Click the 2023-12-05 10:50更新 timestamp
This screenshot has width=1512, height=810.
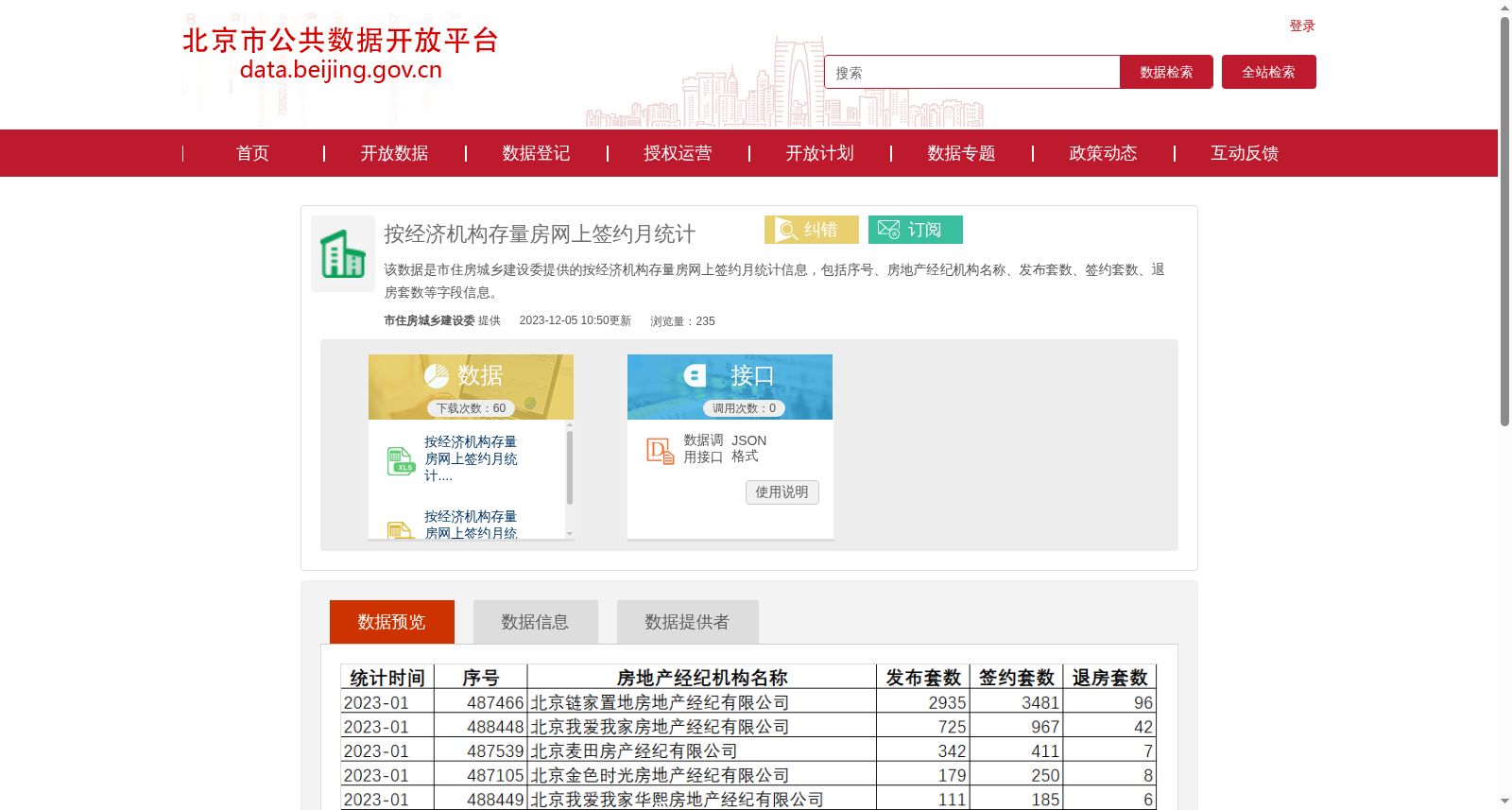click(x=575, y=320)
